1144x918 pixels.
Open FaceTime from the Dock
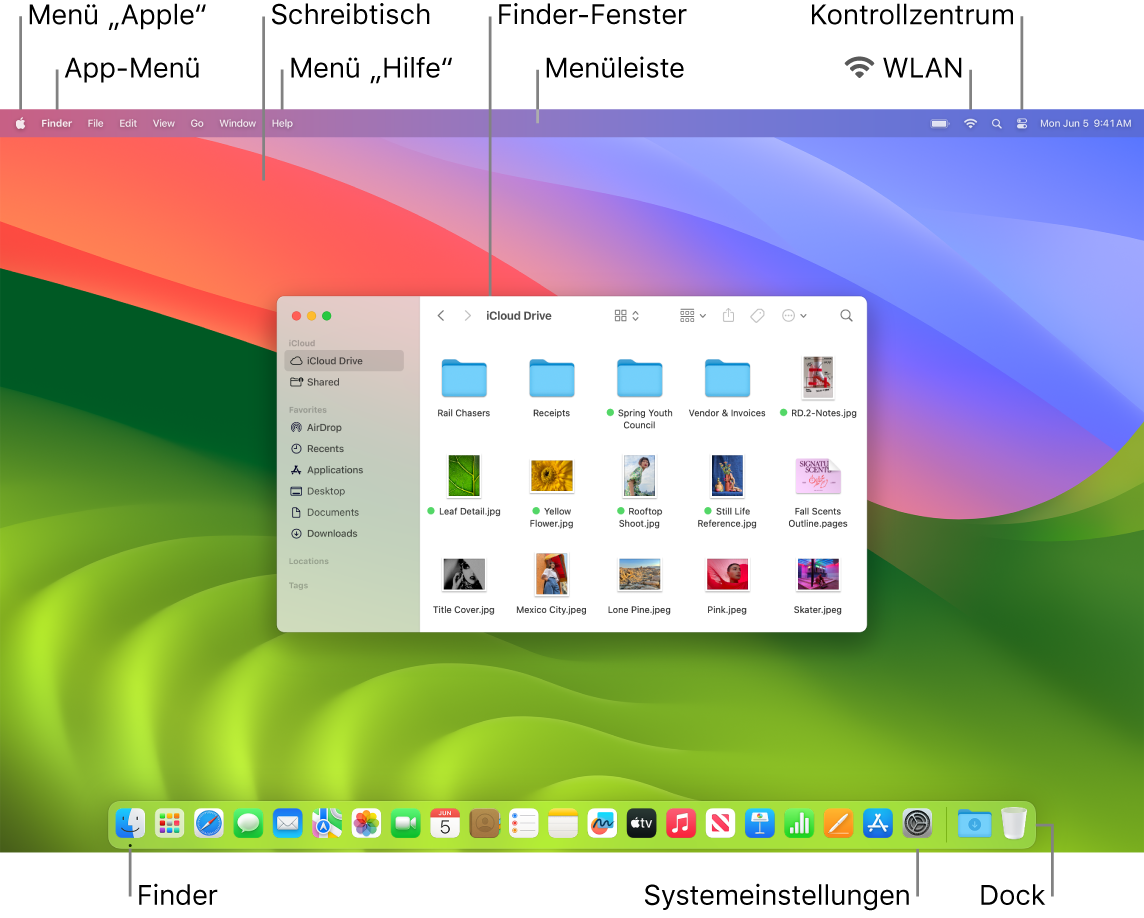coord(406,823)
